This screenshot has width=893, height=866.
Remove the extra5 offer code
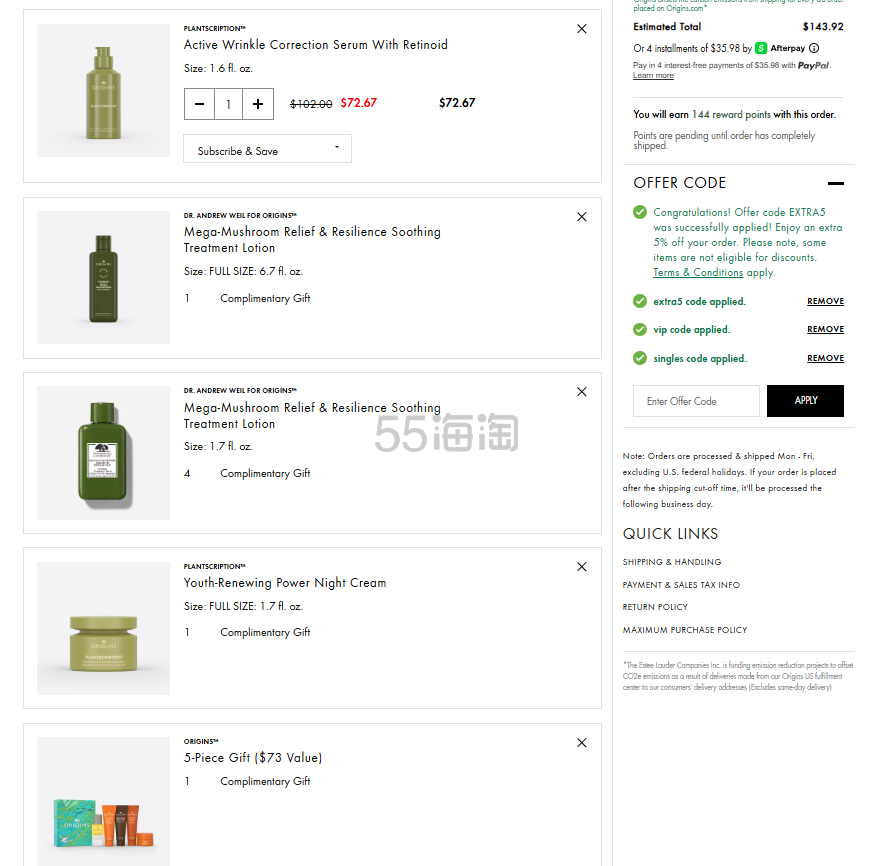point(825,301)
